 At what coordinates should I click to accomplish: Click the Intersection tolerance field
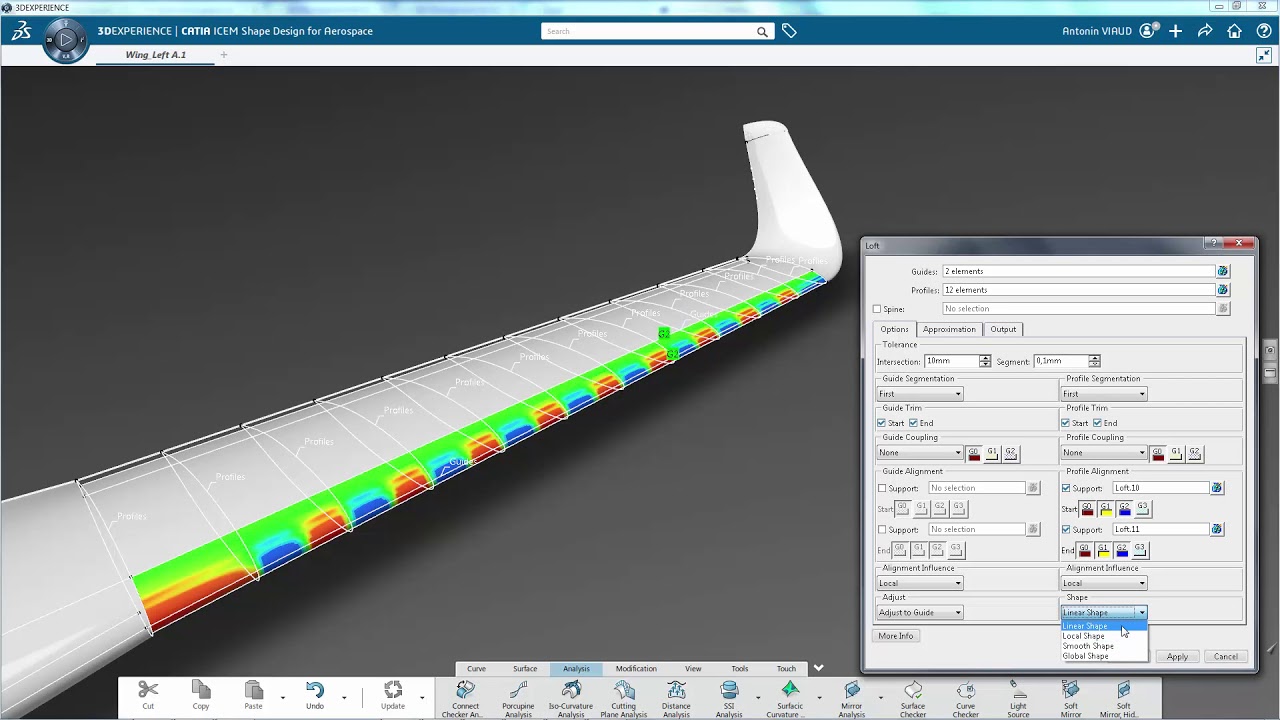click(952, 361)
